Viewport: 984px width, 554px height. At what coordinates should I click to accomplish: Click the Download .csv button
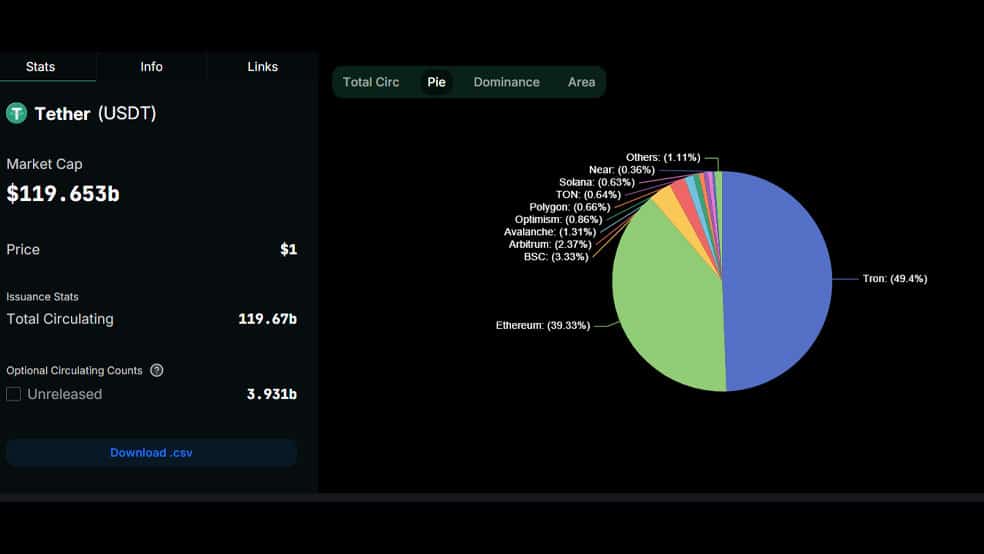click(x=151, y=452)
